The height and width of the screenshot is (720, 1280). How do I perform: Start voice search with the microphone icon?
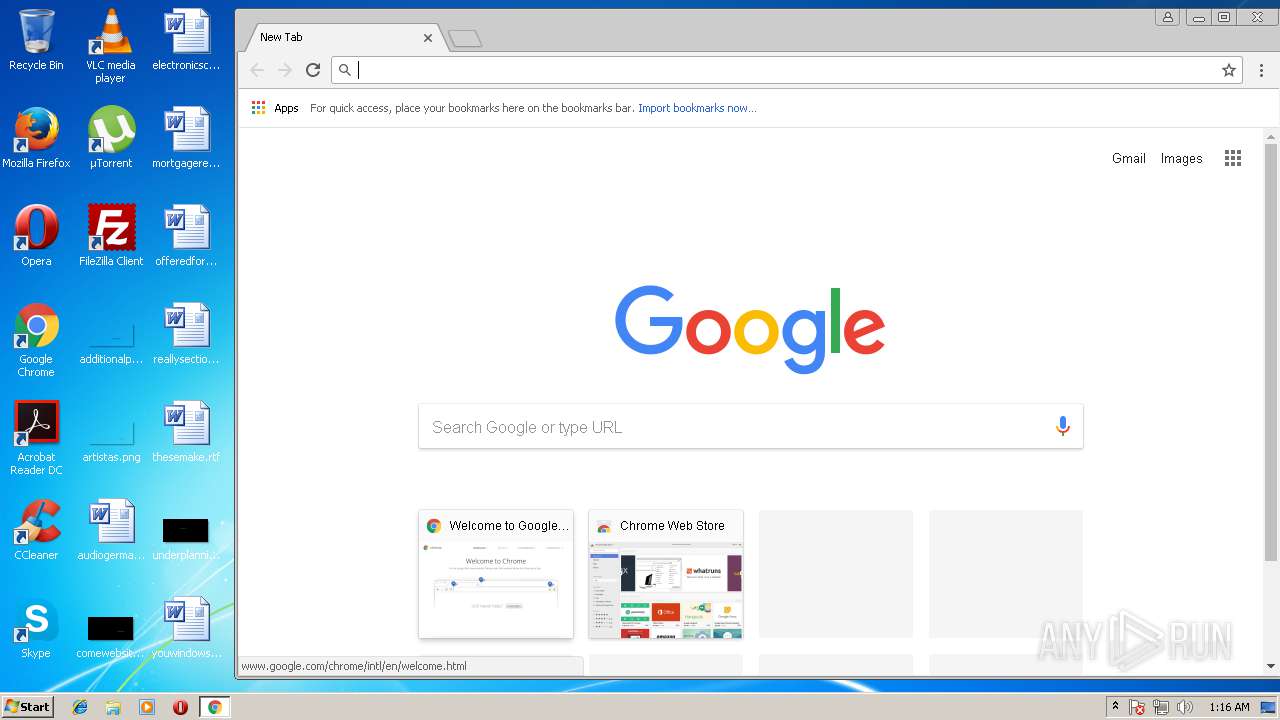1062,427
